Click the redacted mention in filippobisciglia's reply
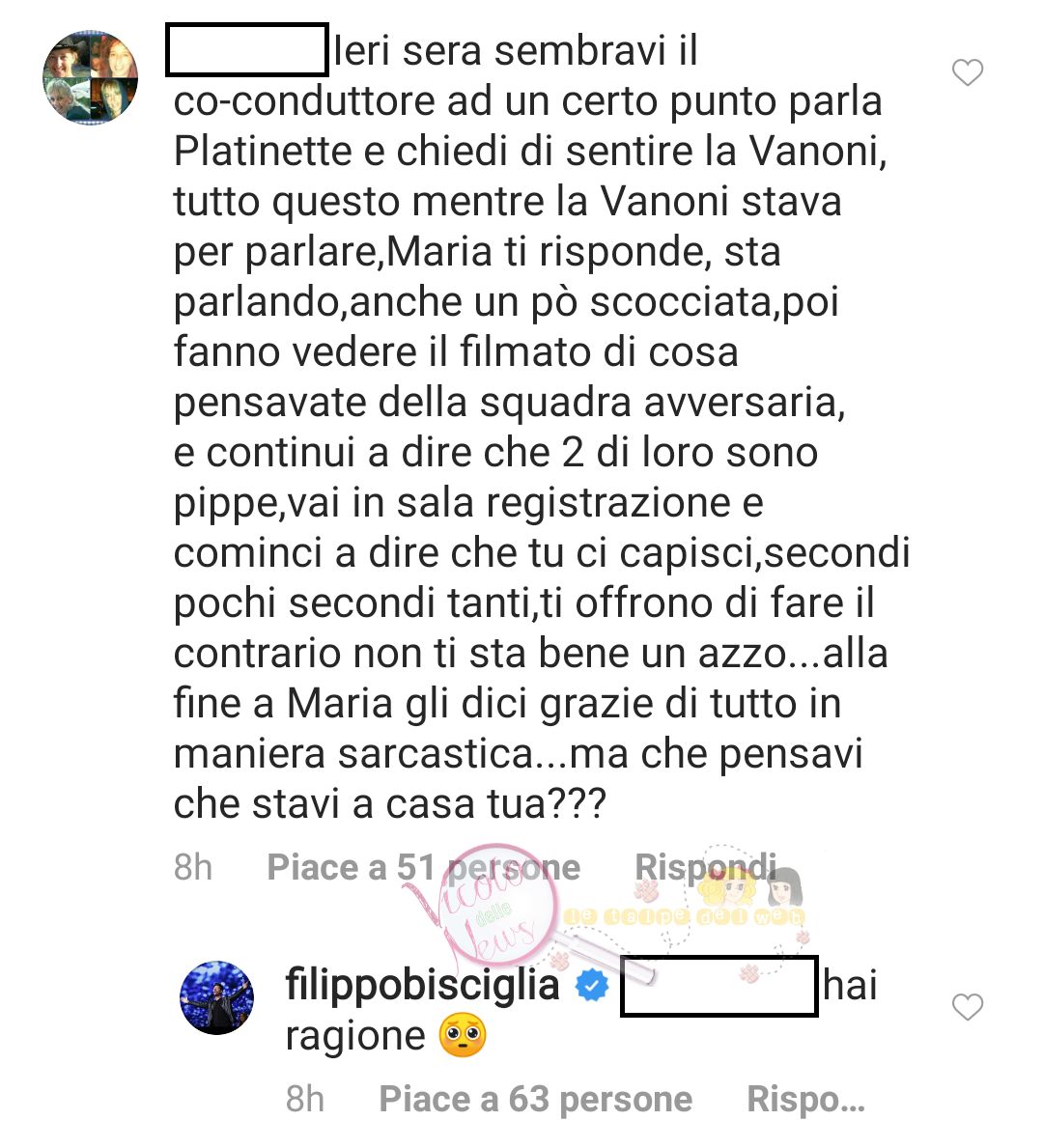The image size is (1043, 1148). click(719, 986)
